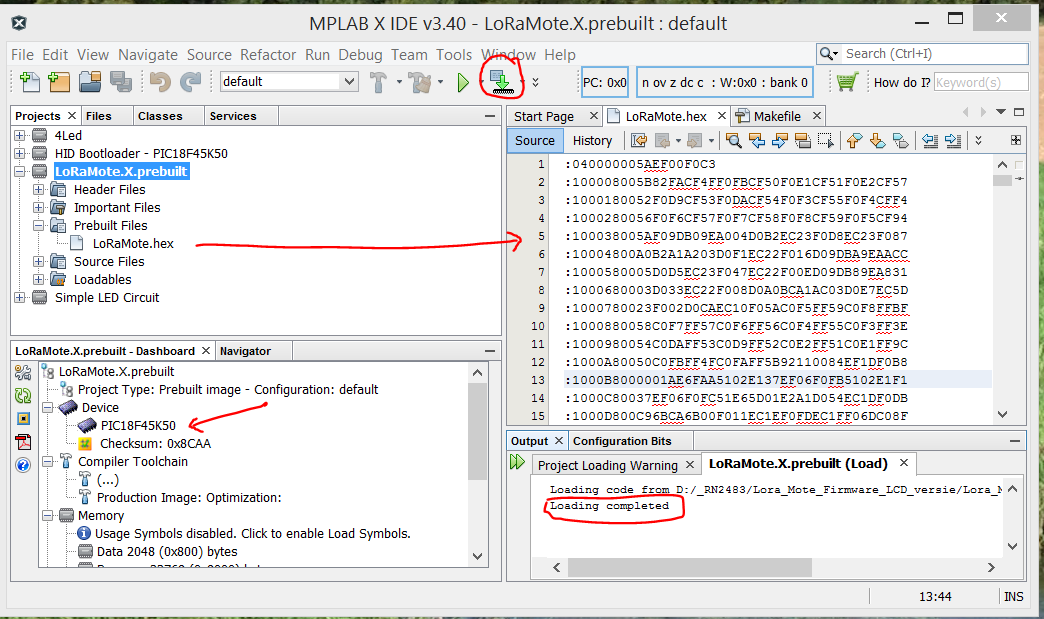
Task: Select the PIC18F45K50 device entry
Action: click(x=138, y=425)
